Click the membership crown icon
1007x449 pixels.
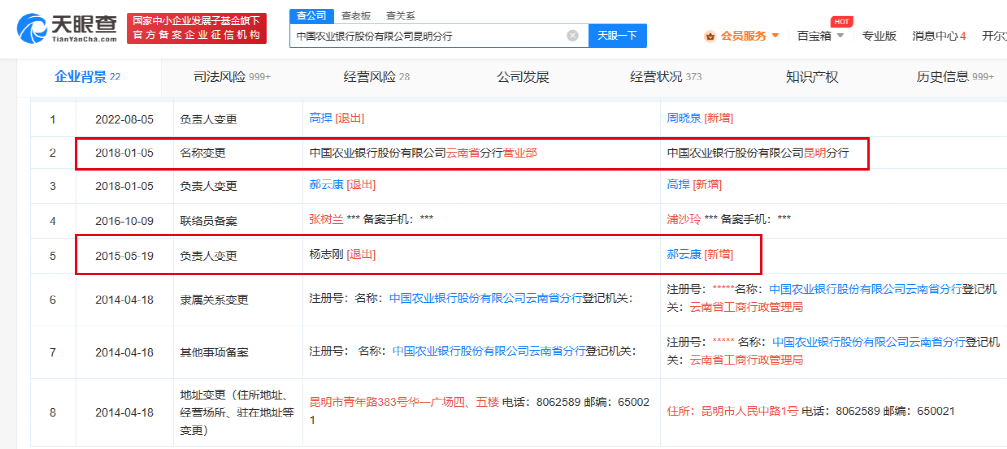click(710, 36)
